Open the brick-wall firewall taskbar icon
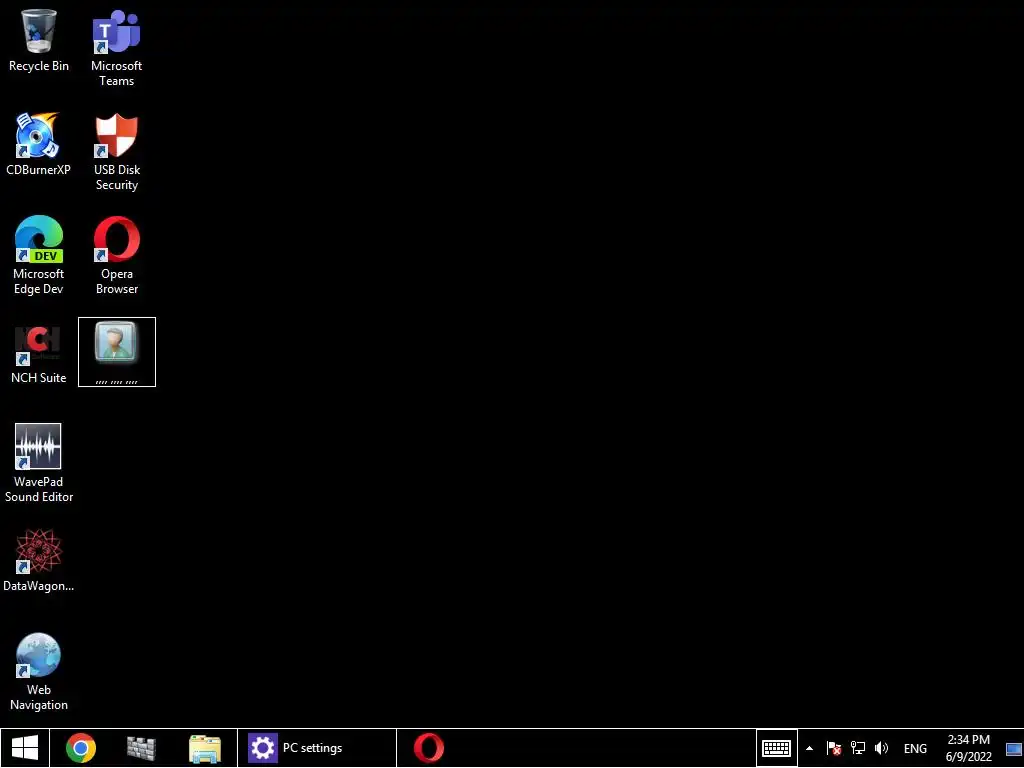1024x768 pixels. [x=141, y=748]
